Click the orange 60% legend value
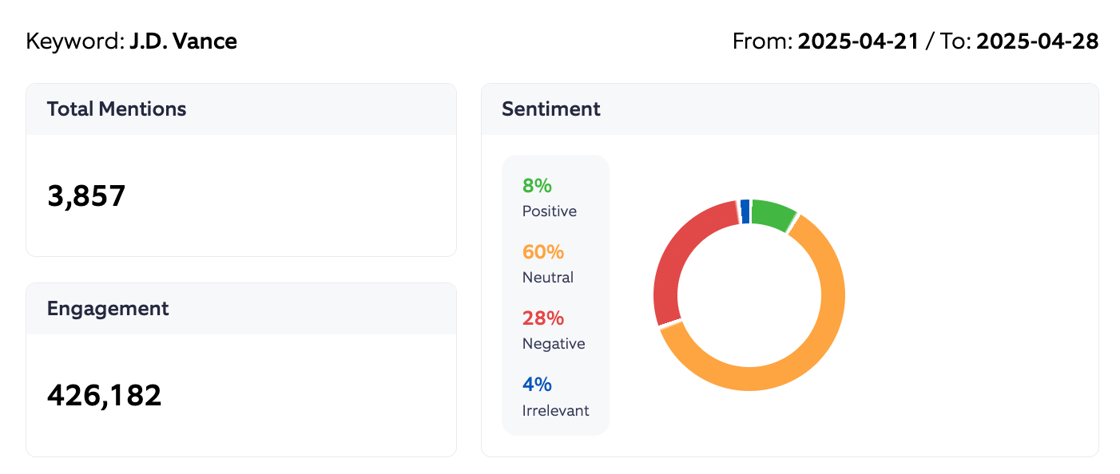The height and width of the screenshot is (474, 1120). click(x=543, y=251)
